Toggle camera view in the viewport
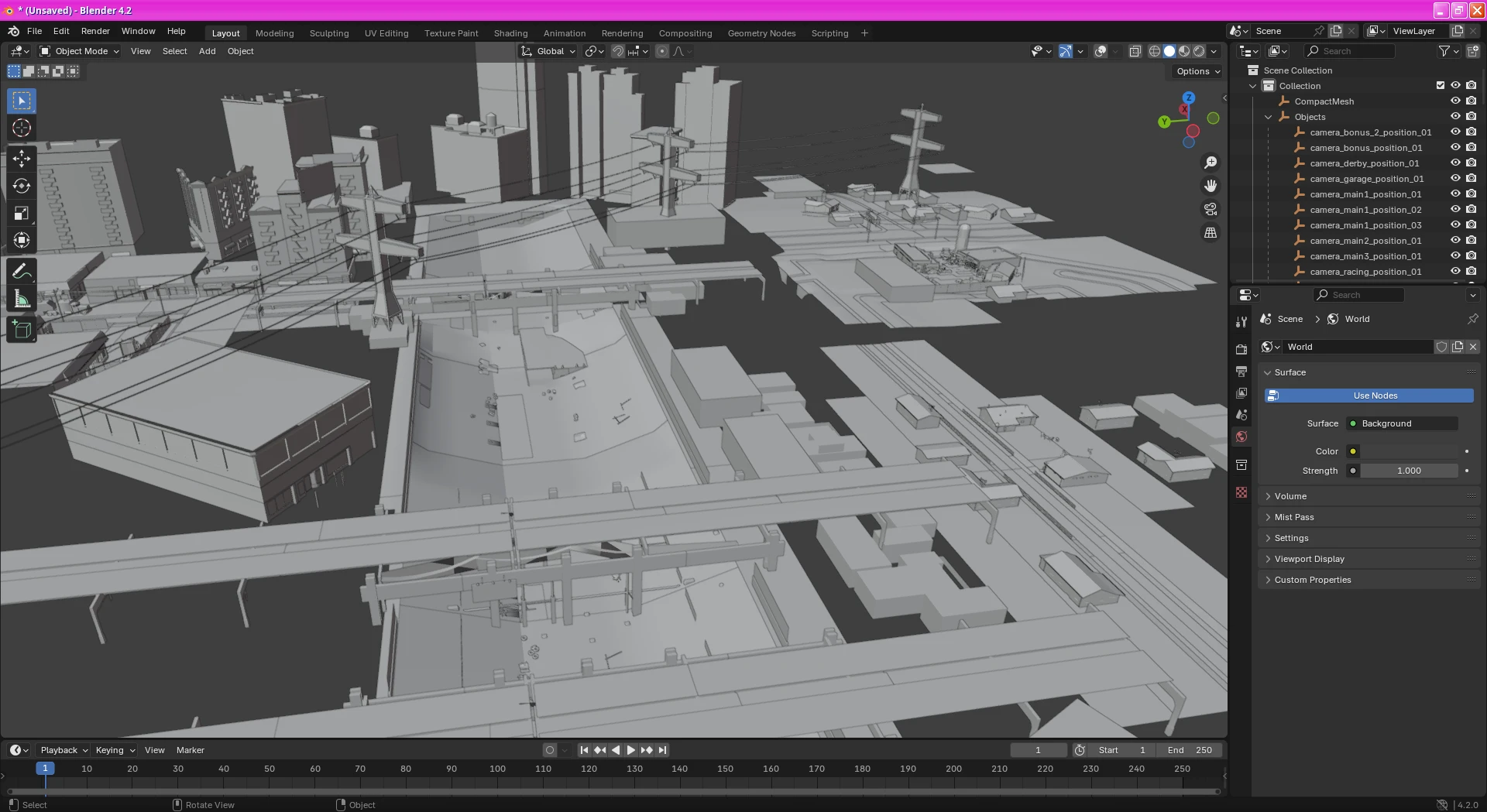Image resolution: width=1487 pixels, height=812 pixels. coord(1210,210)
